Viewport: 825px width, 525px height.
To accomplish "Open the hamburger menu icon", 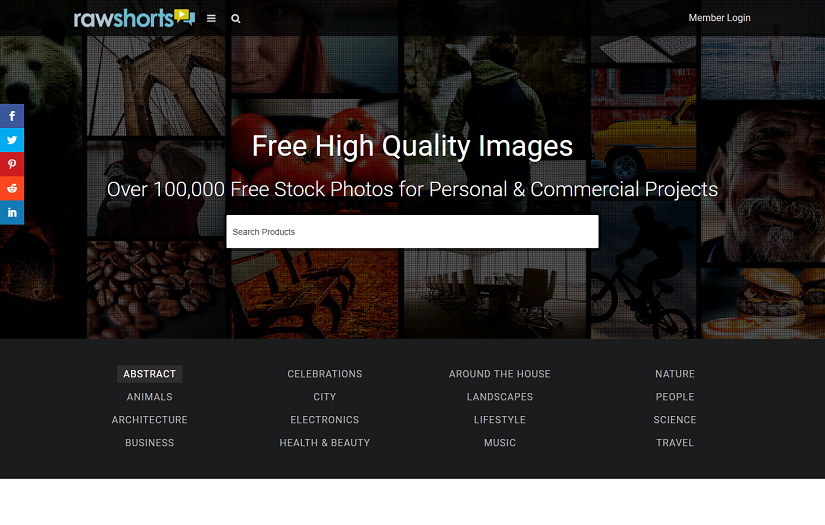I will point(211,18).
